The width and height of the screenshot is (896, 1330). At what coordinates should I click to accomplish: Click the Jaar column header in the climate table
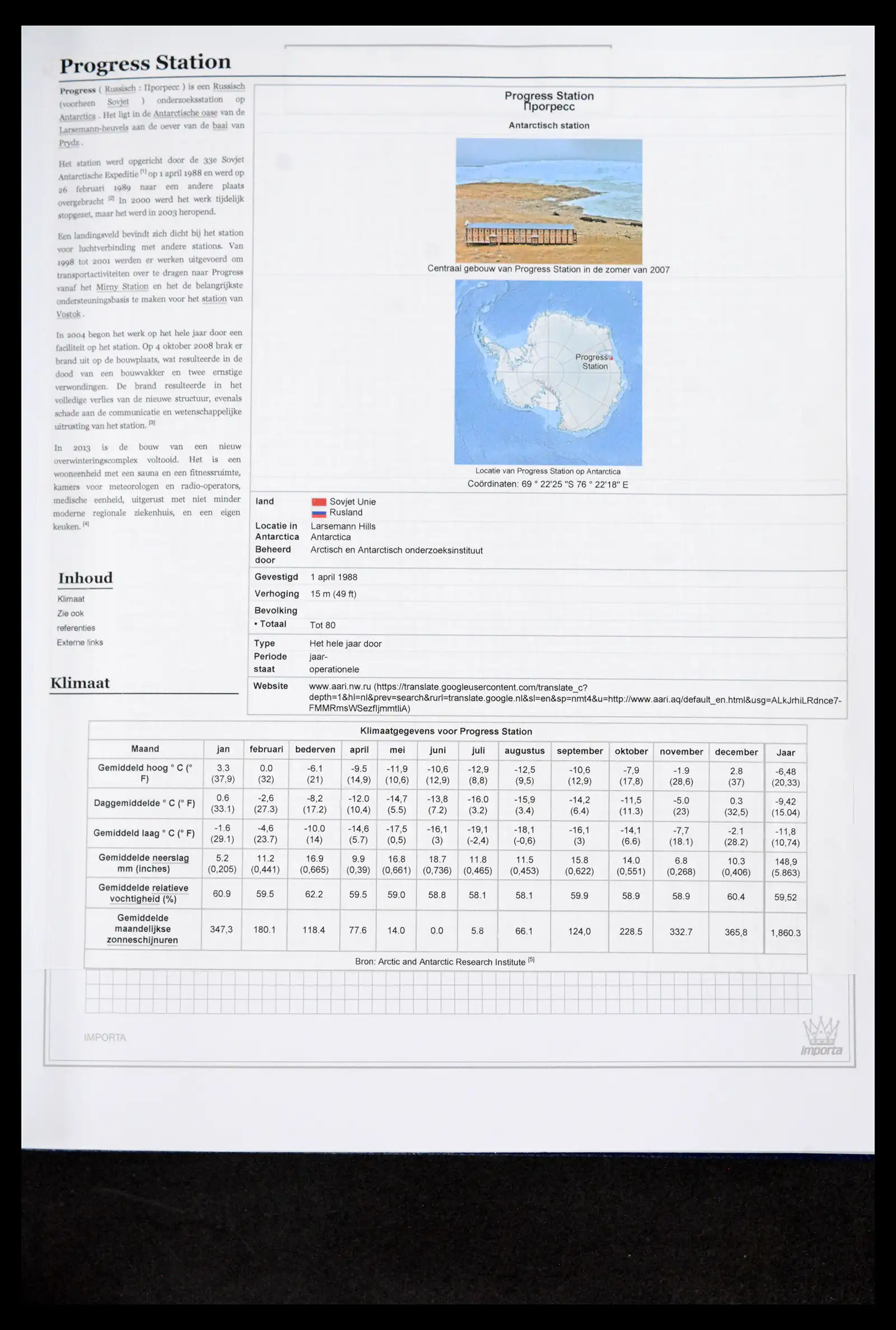(785, 753)
